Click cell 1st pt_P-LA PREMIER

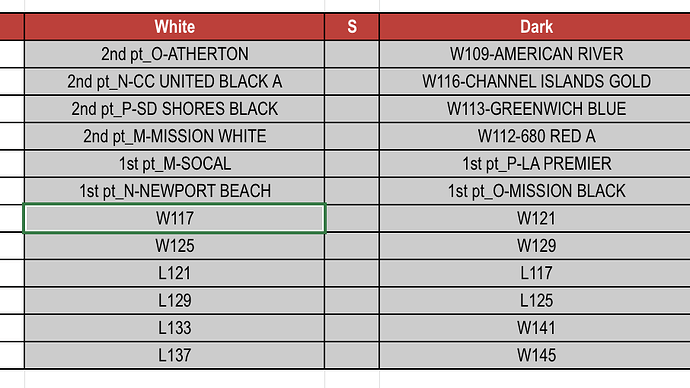pyautogui.click(x=535, y=164)
